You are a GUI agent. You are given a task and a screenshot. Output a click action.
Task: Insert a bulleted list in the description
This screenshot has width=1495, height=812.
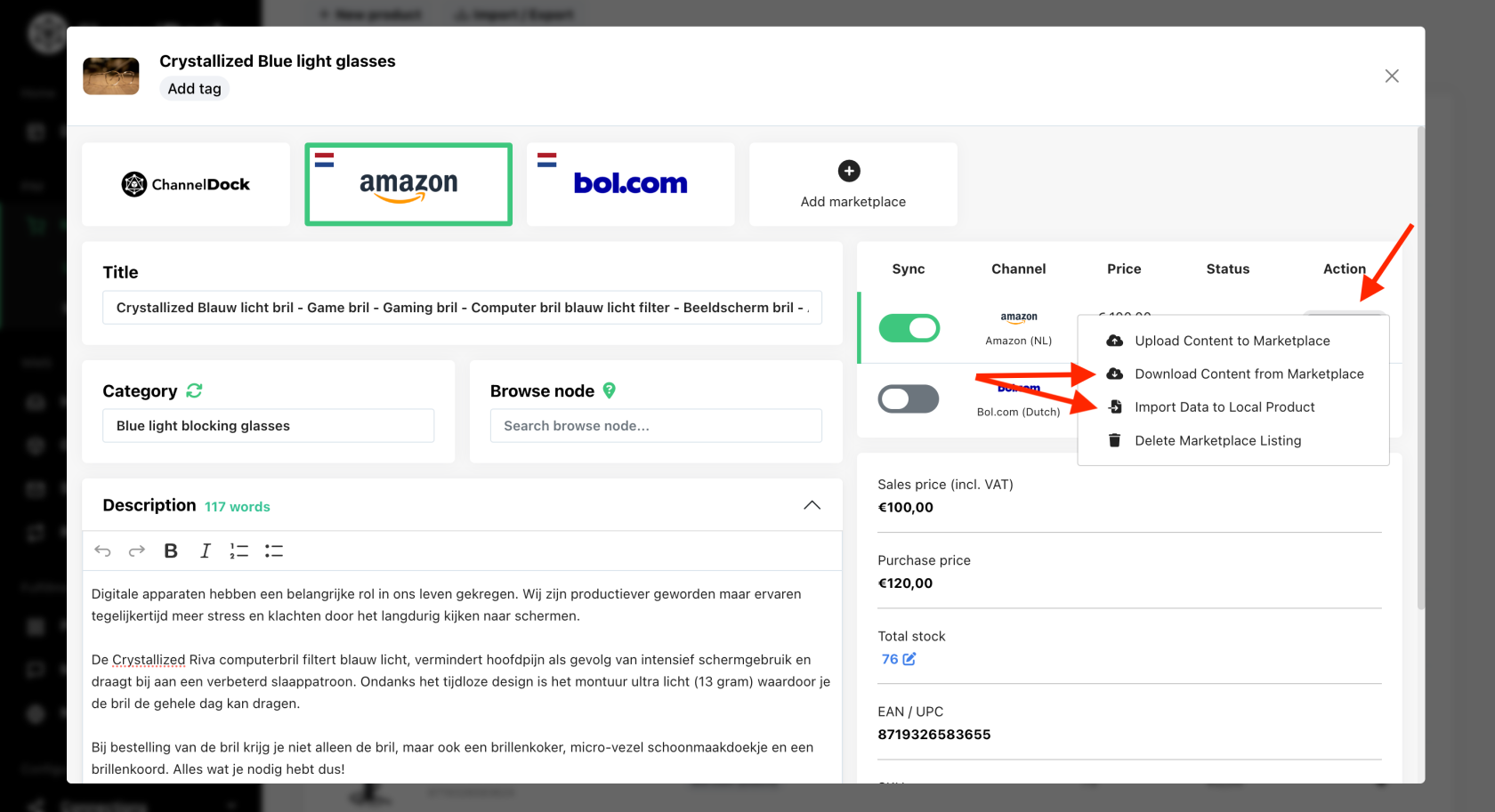[274, 551]
